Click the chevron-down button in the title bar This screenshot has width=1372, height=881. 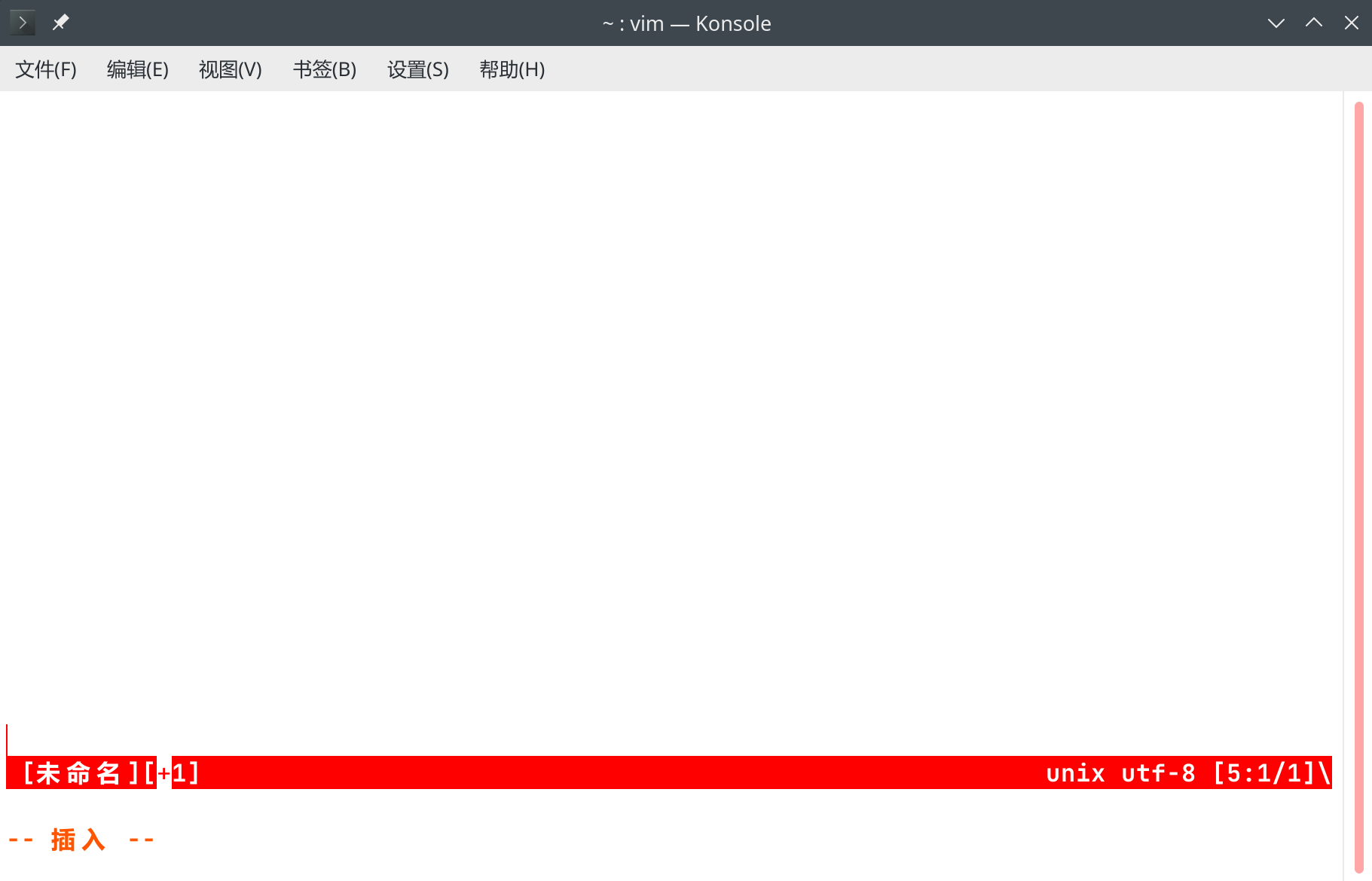(1276, 23)
